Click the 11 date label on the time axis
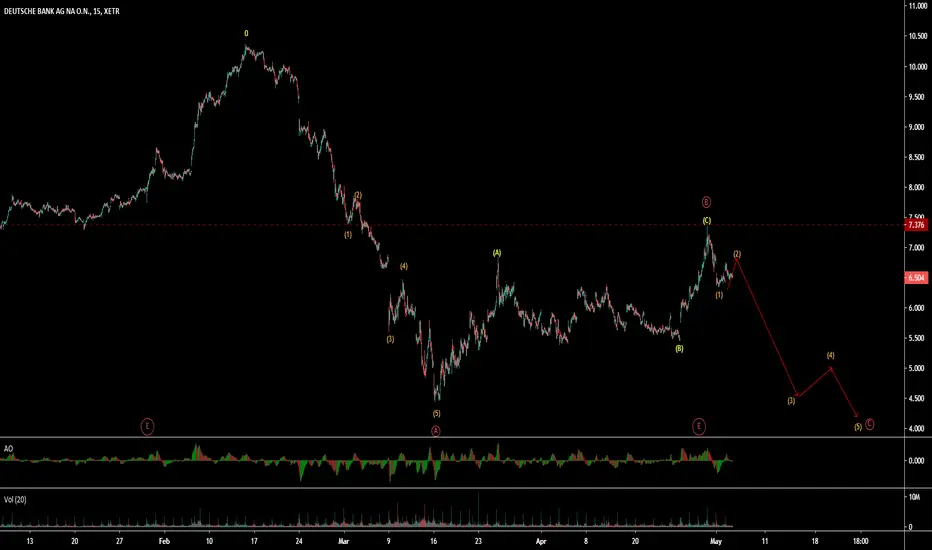Image resolution: width=932 pixels, height=550 pixels. (765, 542)
